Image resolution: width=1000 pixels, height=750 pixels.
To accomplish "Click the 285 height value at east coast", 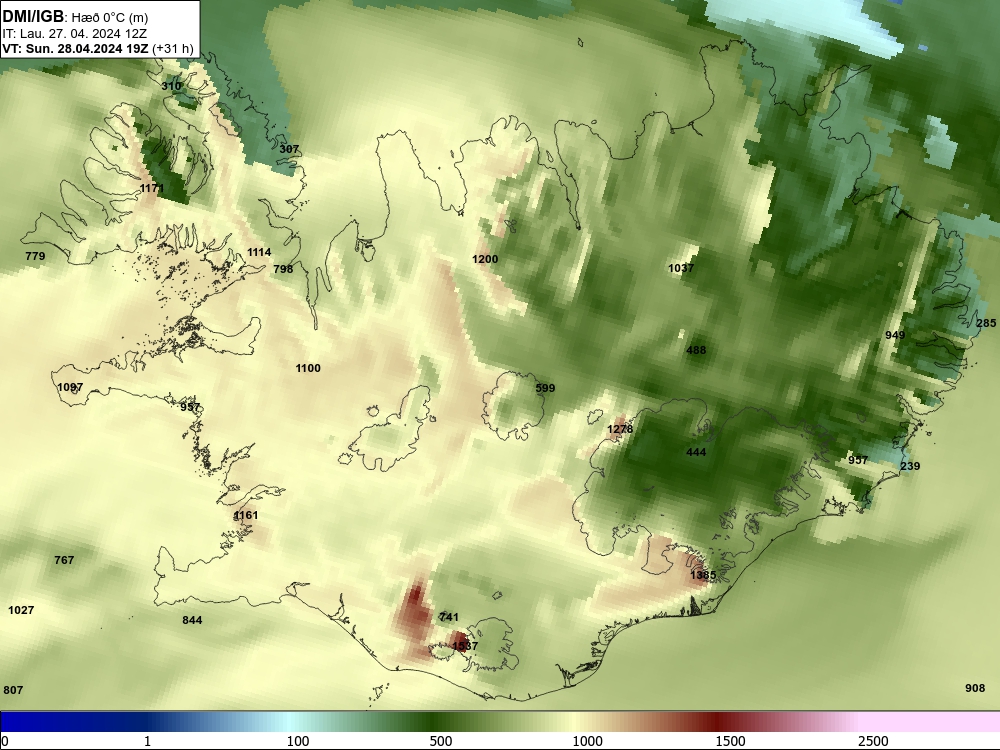I will tap(986, 323).
